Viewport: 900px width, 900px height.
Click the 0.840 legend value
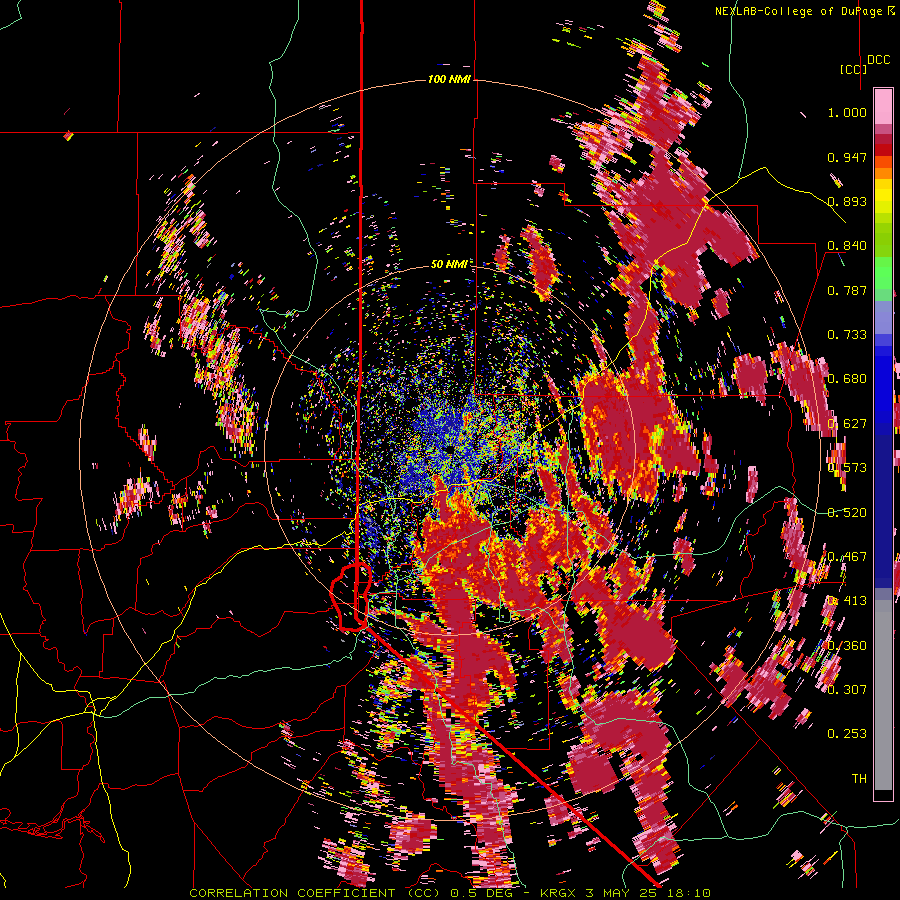[x=847, y=246]
